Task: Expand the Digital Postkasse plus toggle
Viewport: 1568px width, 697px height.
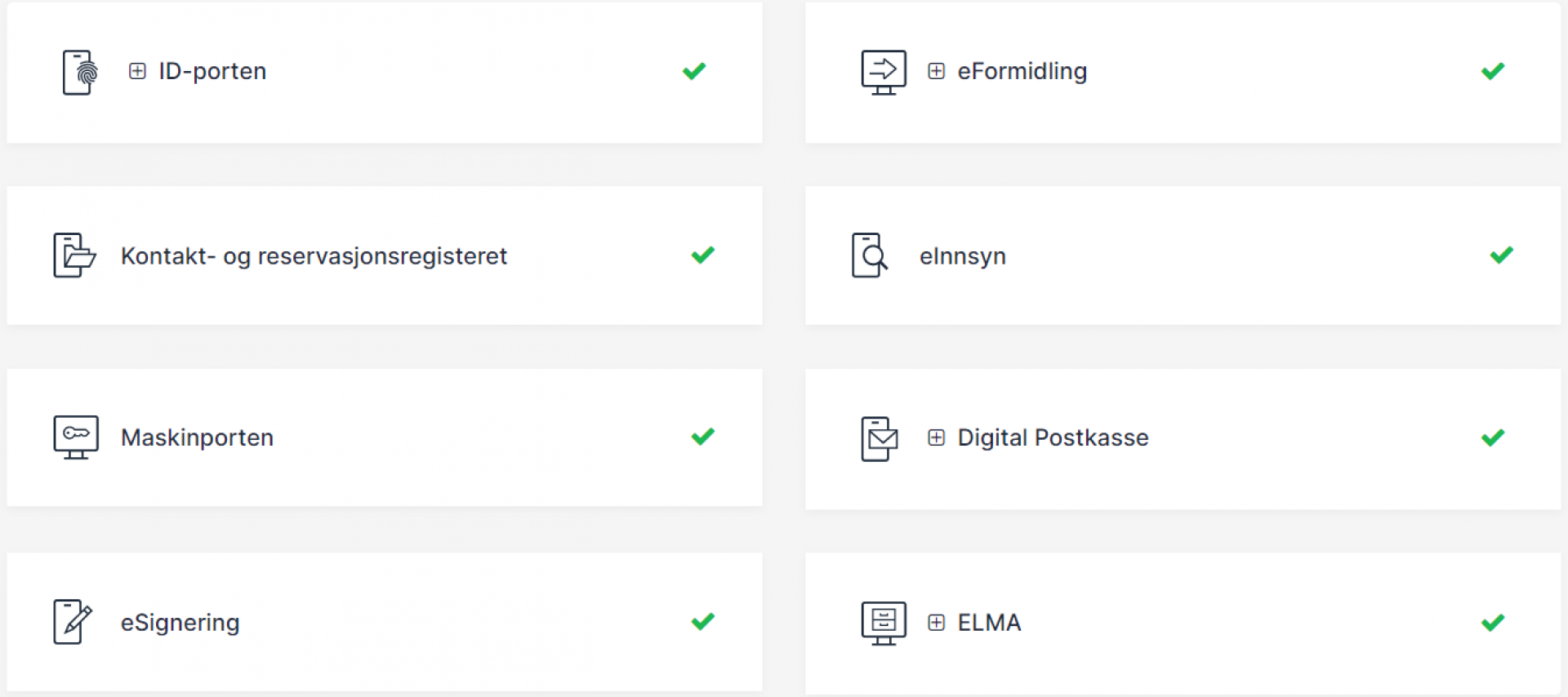Action: click(x=937, y=437)
